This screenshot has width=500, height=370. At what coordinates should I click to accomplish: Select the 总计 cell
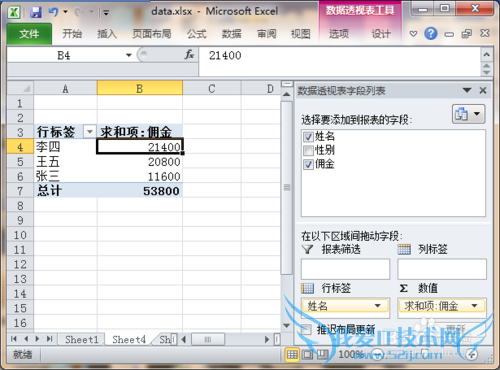coord(65,191)
